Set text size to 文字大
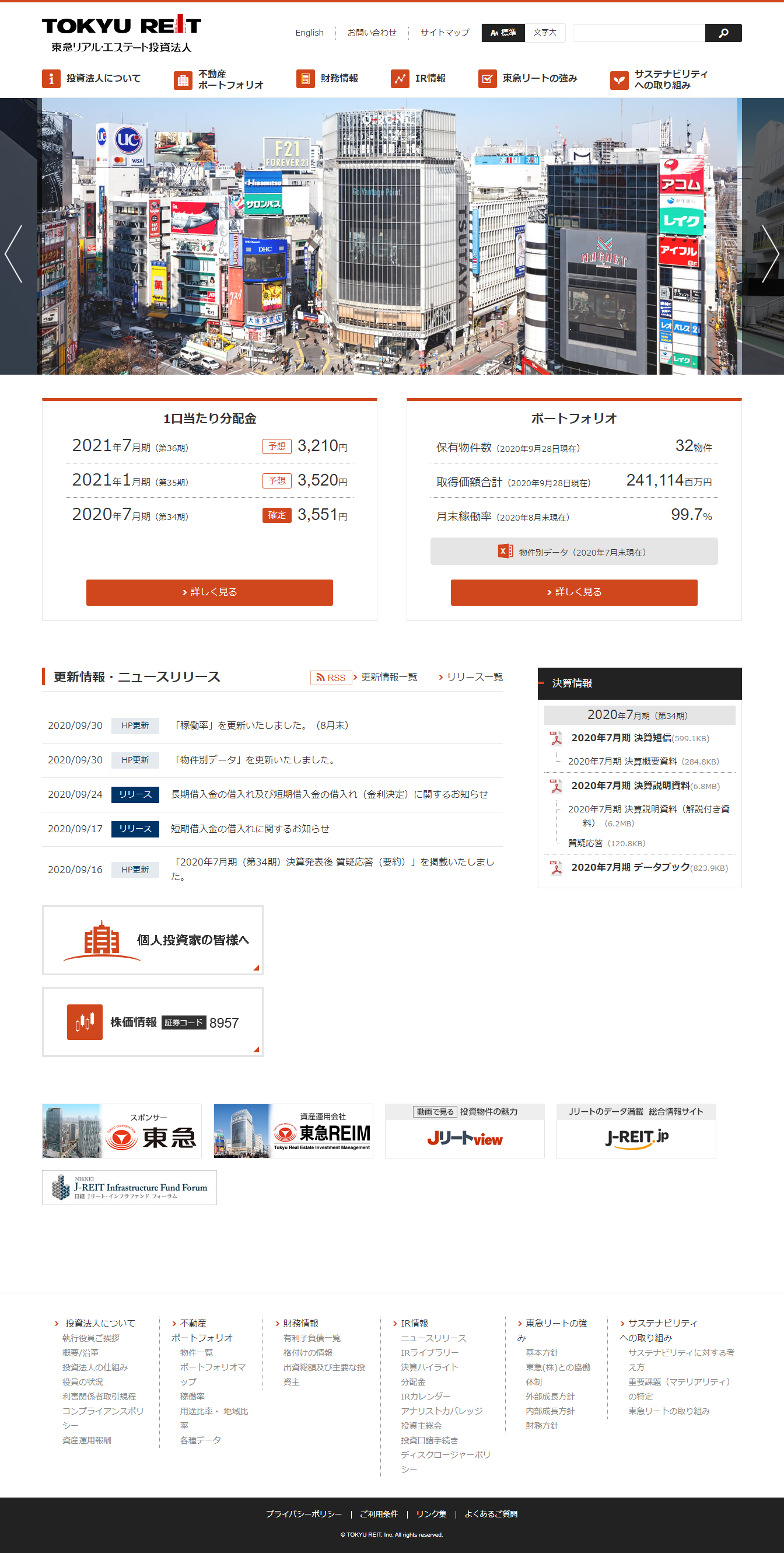The width and height of the screenshot is (784, 1553). (x=545, y=33)
